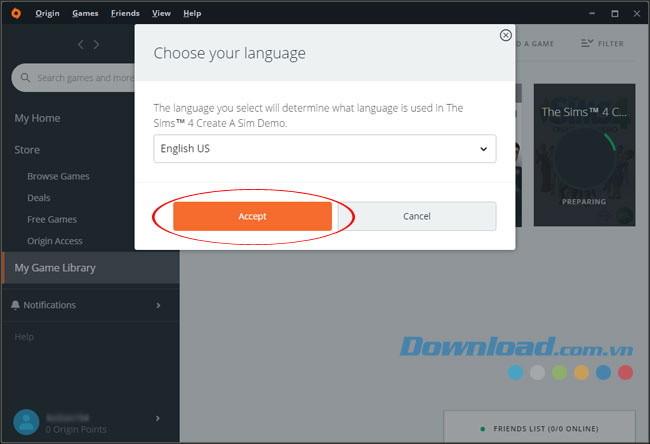
Task: Open the View menu
Action: (161, 13)
